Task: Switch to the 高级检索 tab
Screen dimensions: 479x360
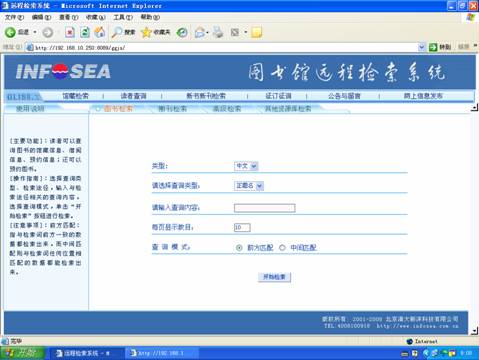Action: click(x=227, y=109)
